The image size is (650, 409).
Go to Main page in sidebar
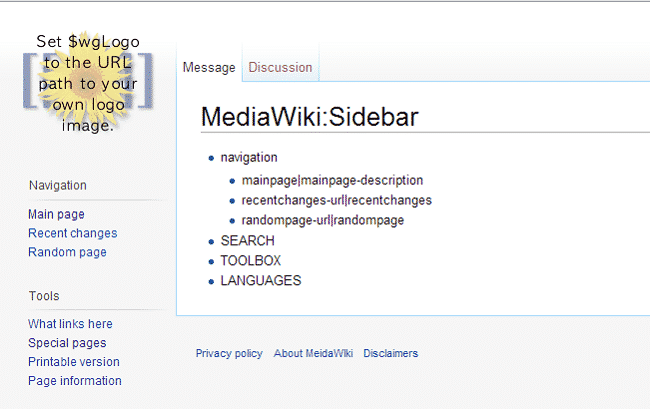click(56, 214)
